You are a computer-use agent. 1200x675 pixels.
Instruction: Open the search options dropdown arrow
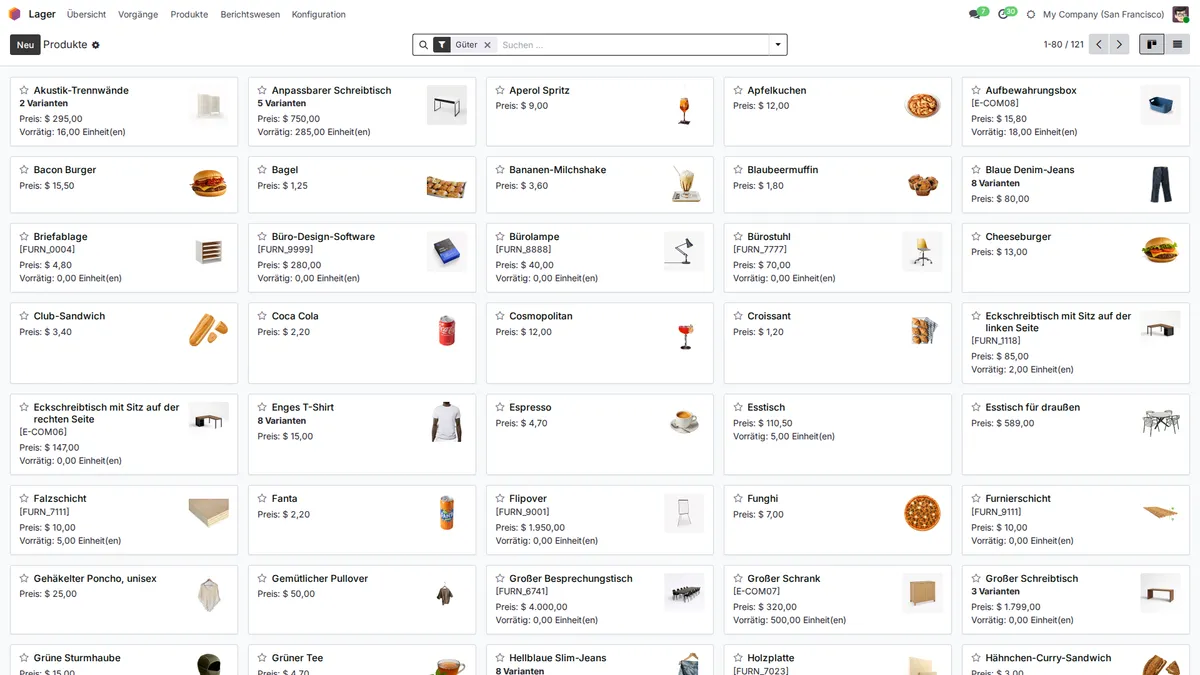(x=777, y=45)
